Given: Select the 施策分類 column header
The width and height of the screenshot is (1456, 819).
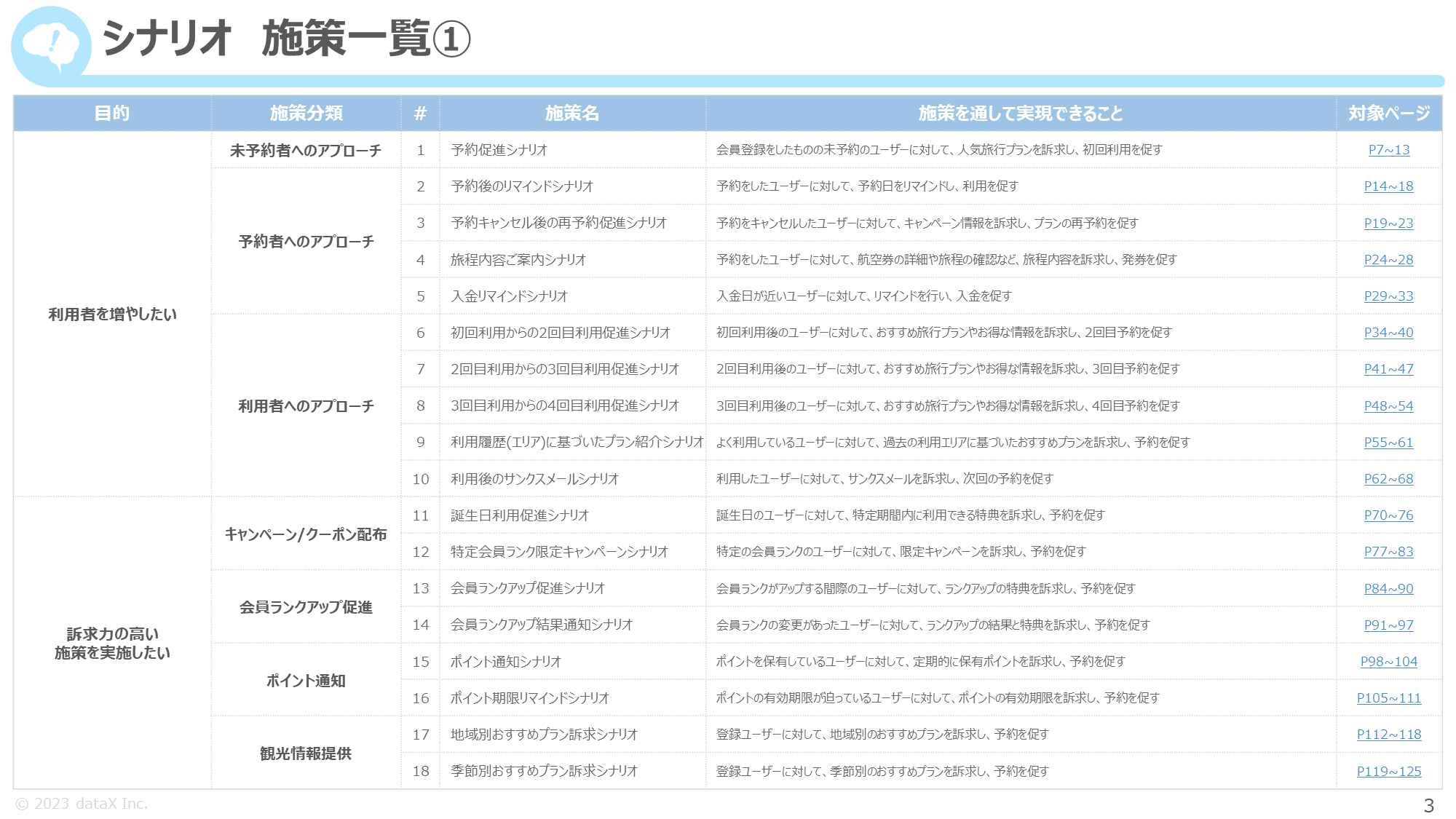Looking at the screenshot, I should (306, 114).
